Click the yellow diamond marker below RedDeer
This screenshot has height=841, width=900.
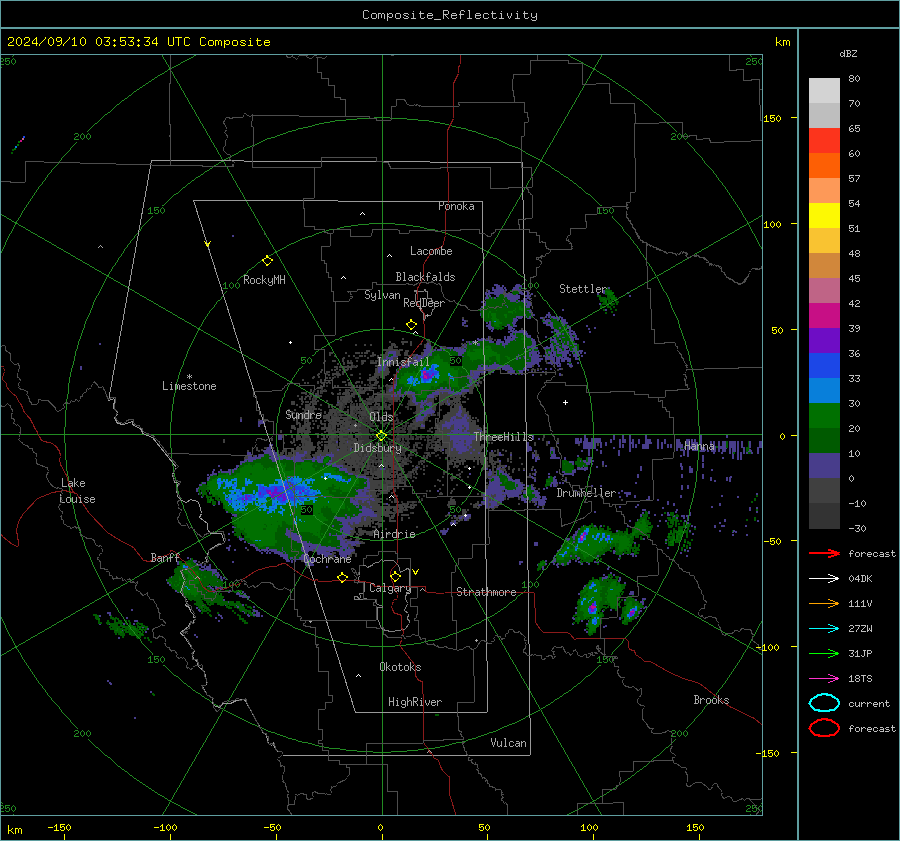(411, 325)
